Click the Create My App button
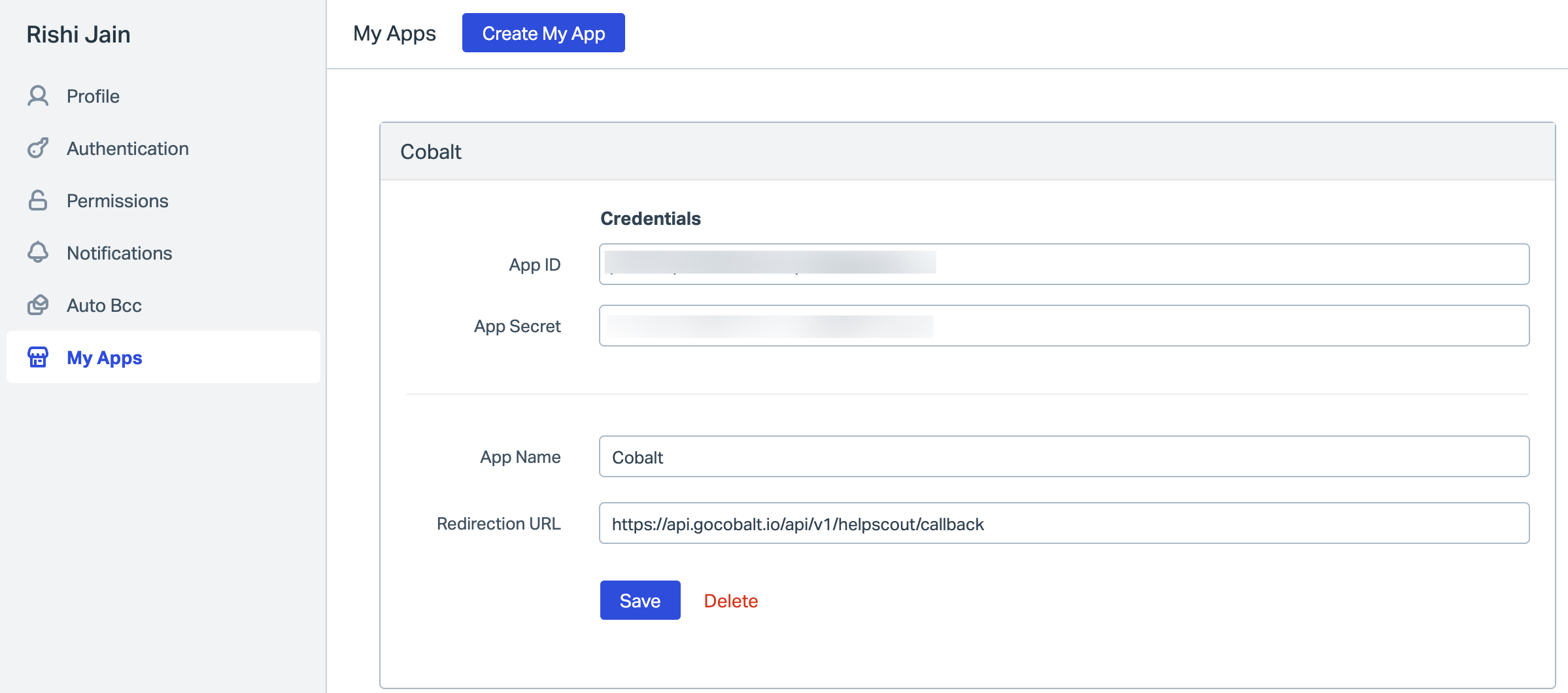 543,33
